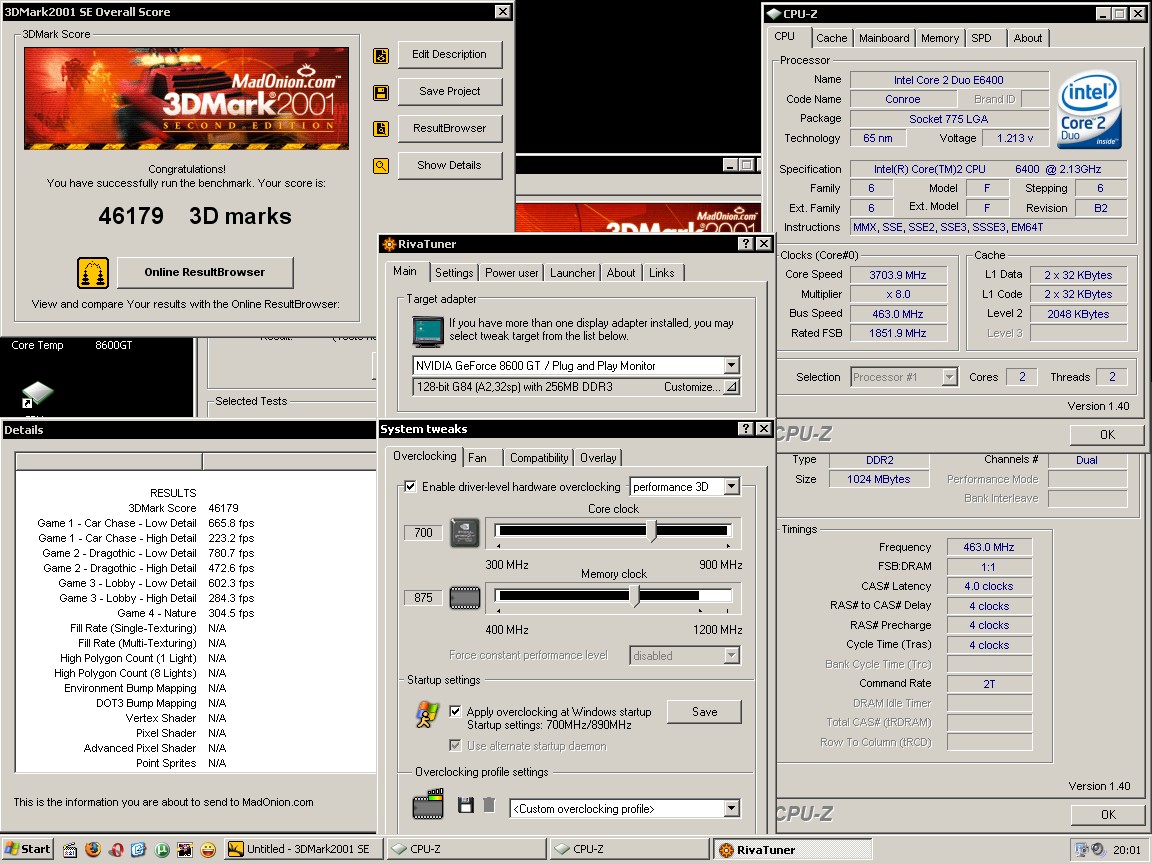
Task: Open the Processor #1 selection dropdown in CPU-Z
Action: (x=949, y=377)
